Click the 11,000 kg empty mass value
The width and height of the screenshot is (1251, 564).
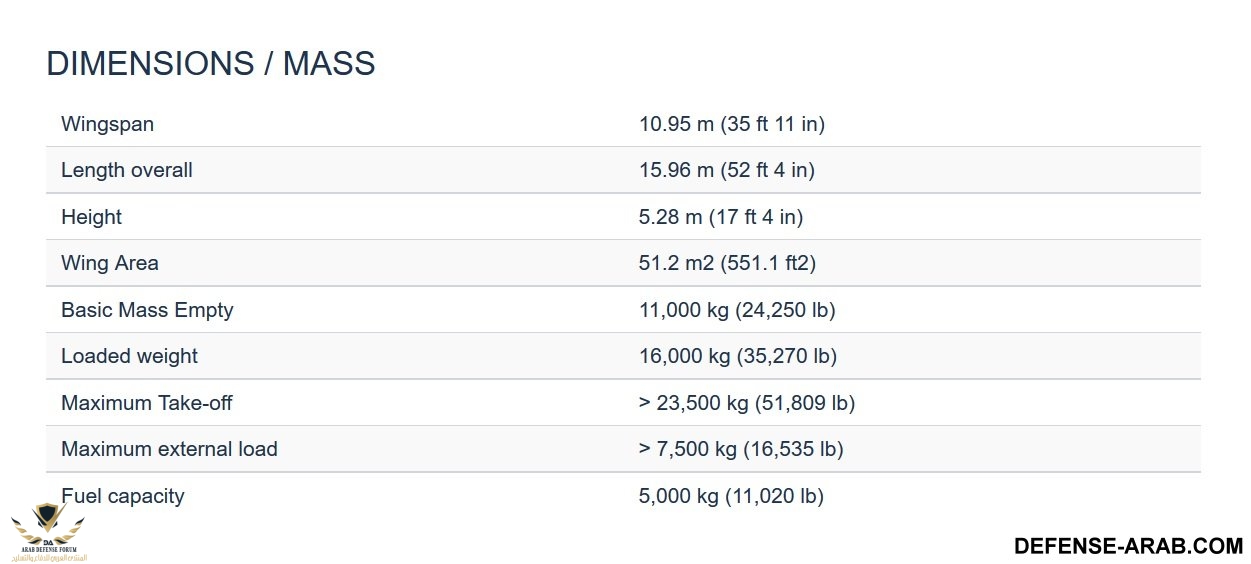click(x=737, y=310)
